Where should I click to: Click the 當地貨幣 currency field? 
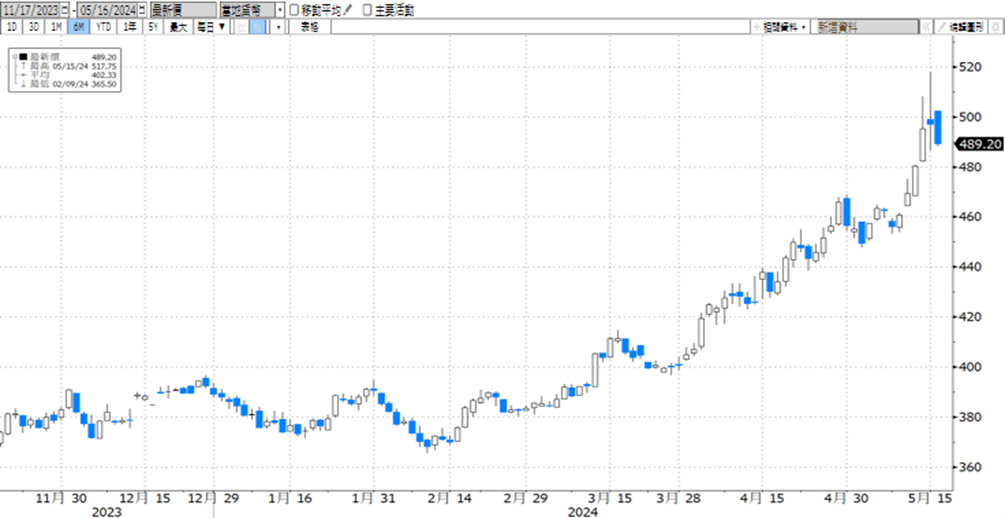point(247,10)
